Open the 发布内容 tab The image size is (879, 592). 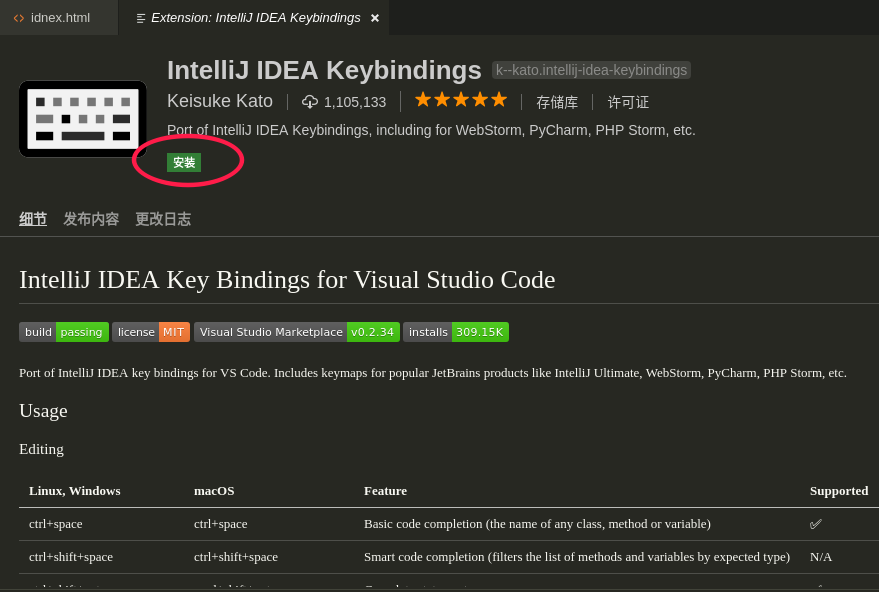pyautogui.click(x=91, y=219)
